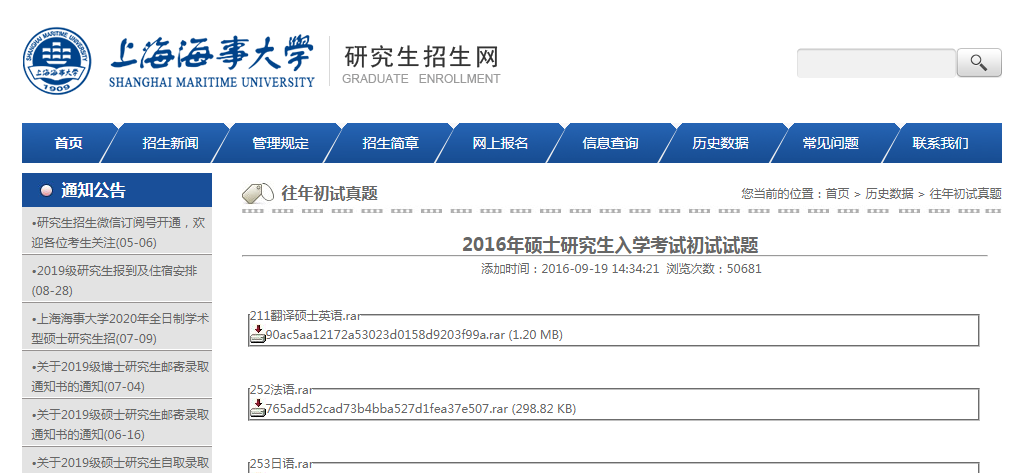Click the red dot beside 通知公告
Image resolution: width=1030 pixels, height=473 pixels.
46,191
